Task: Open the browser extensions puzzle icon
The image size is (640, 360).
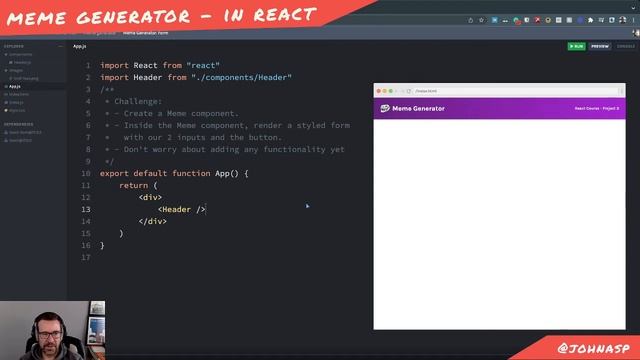Action: pos(590,20)
